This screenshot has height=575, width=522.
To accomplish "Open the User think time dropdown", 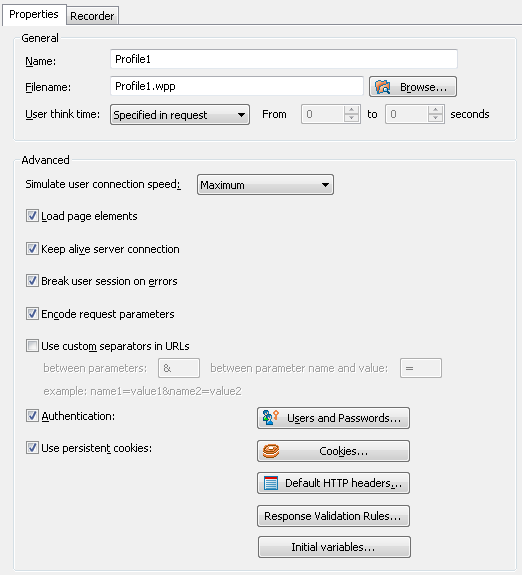I will pos(180,115).
